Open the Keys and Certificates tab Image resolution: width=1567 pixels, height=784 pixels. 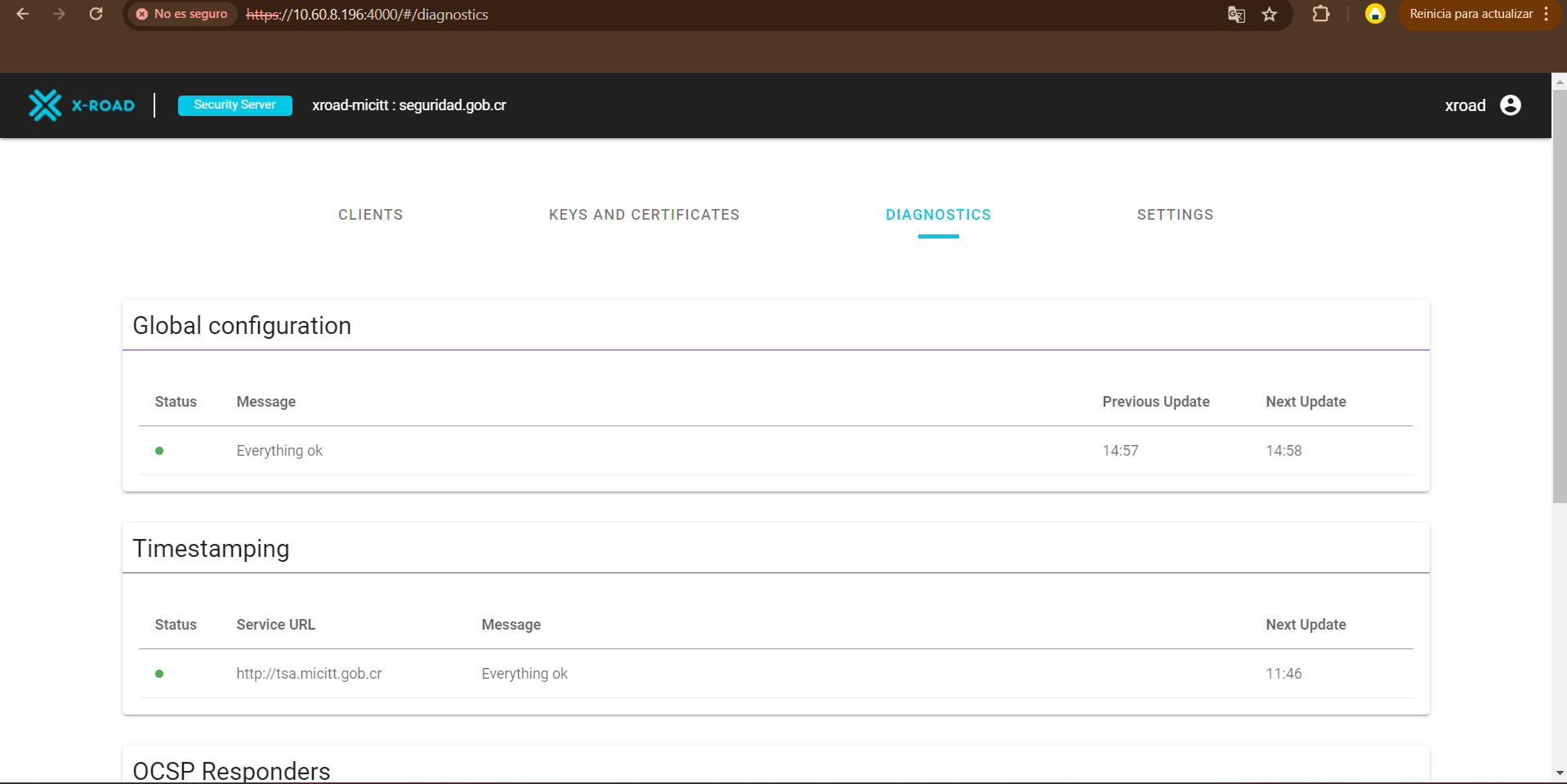coord(644,215)
